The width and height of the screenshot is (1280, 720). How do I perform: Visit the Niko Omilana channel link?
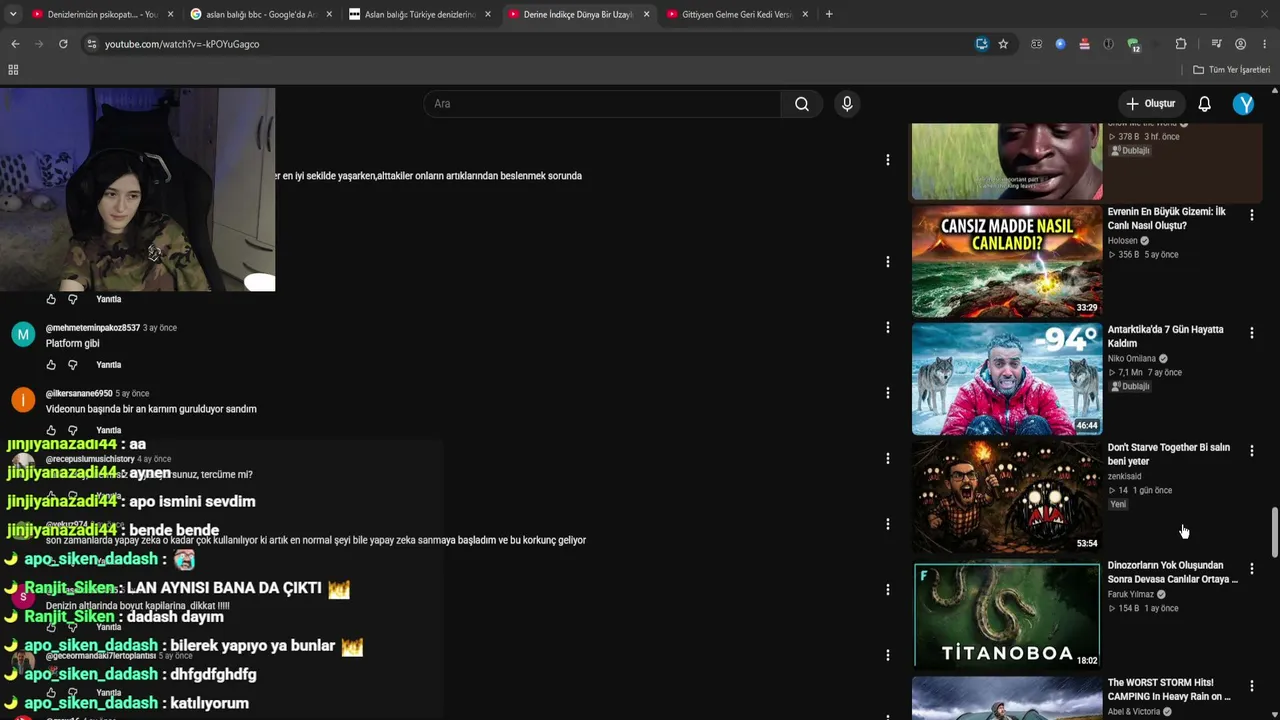pyautogui.click(x=1131, y=359)
